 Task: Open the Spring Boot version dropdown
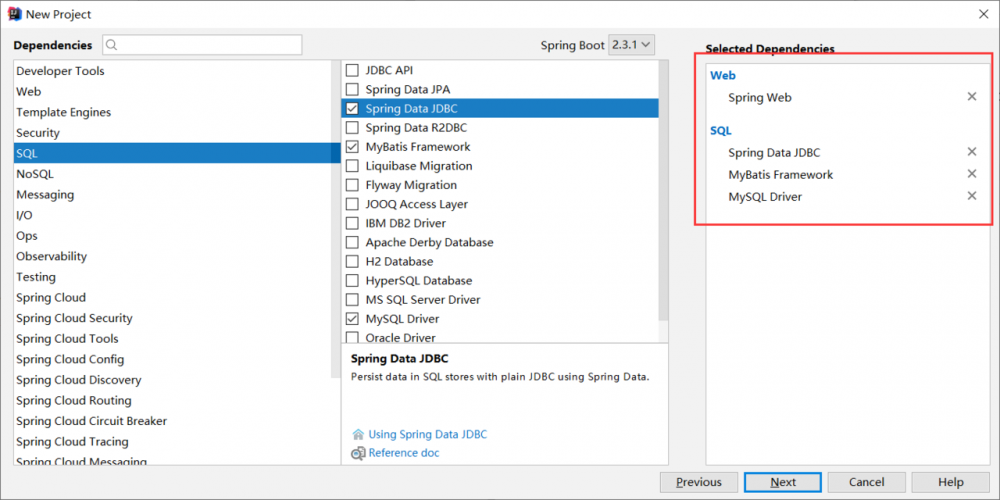coord(631,44)
